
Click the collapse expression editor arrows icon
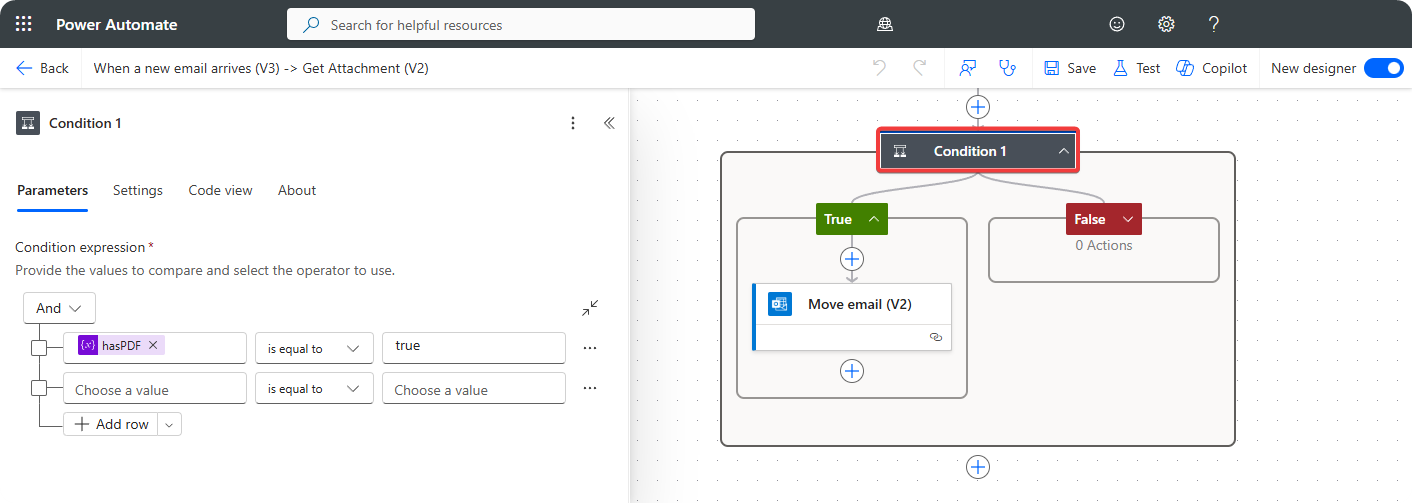[x=590, y=308]
